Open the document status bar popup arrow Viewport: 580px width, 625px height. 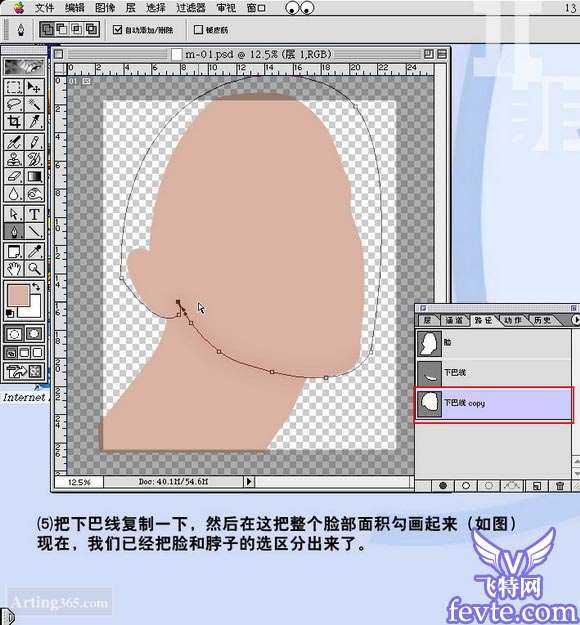249,482
